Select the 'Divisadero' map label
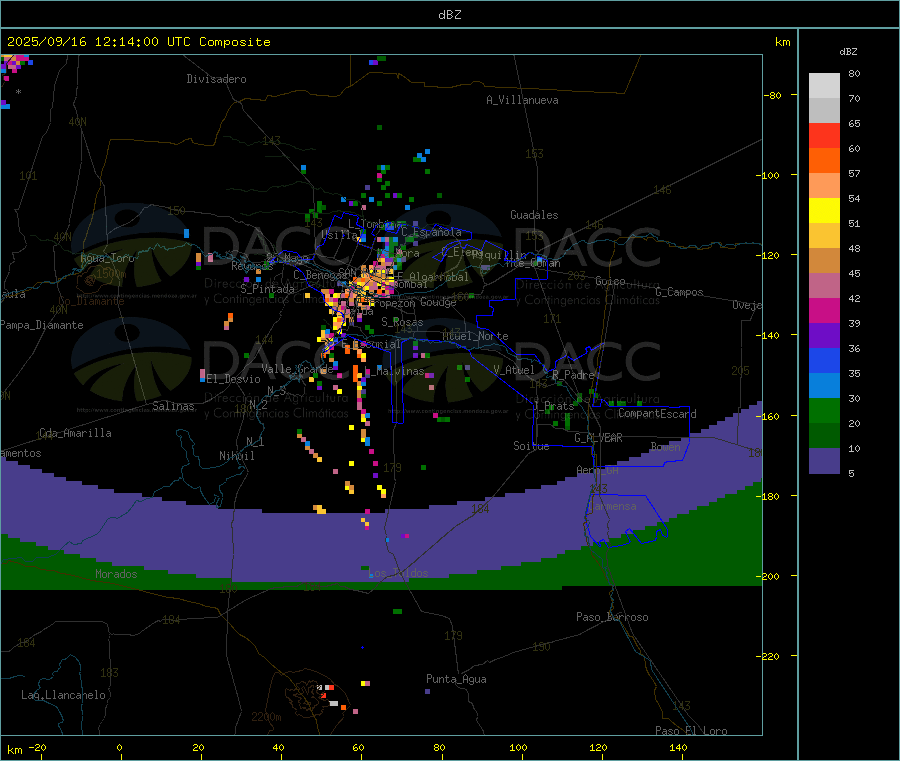Image resolution: width=900 pixels, height=761 pixels. [x=216, y=79]
